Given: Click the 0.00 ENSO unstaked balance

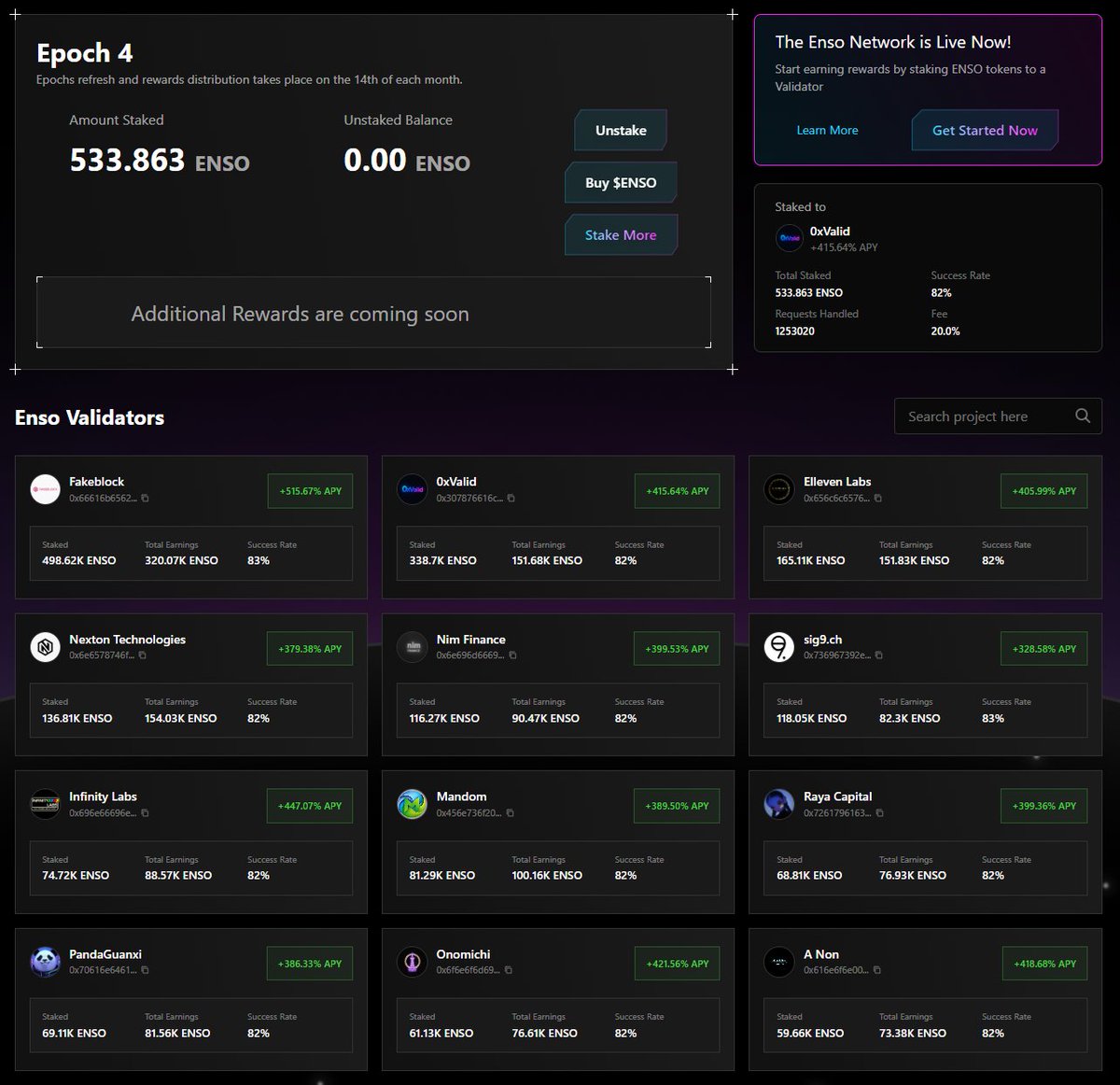Looking at the screenshot, I should tap(407, 161).
